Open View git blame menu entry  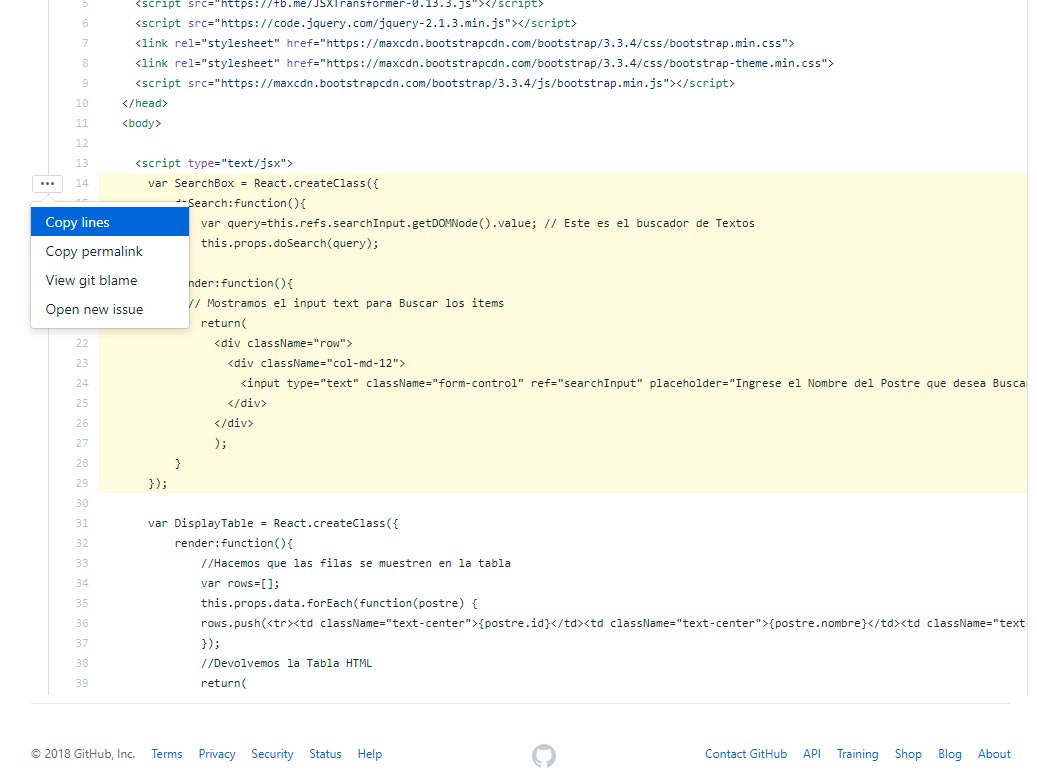coord(110,281)
